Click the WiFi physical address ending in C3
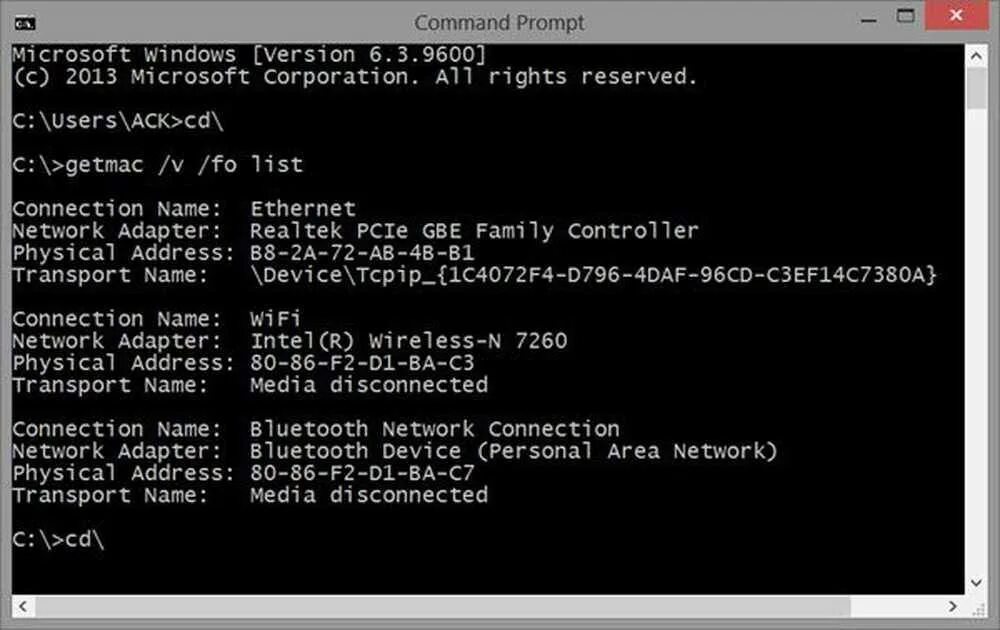The height and width of the screenshot is (630, 1000). (x=362, y=363)
